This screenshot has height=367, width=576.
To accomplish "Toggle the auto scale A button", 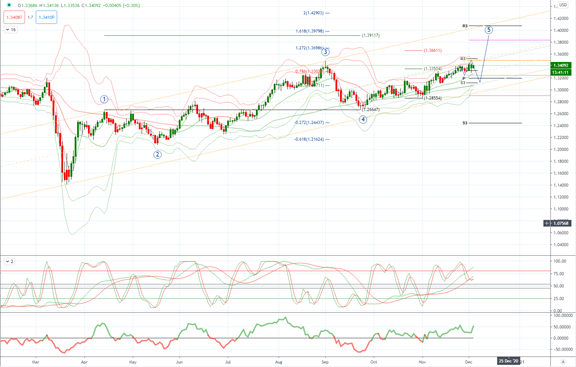I will (563, 362).
